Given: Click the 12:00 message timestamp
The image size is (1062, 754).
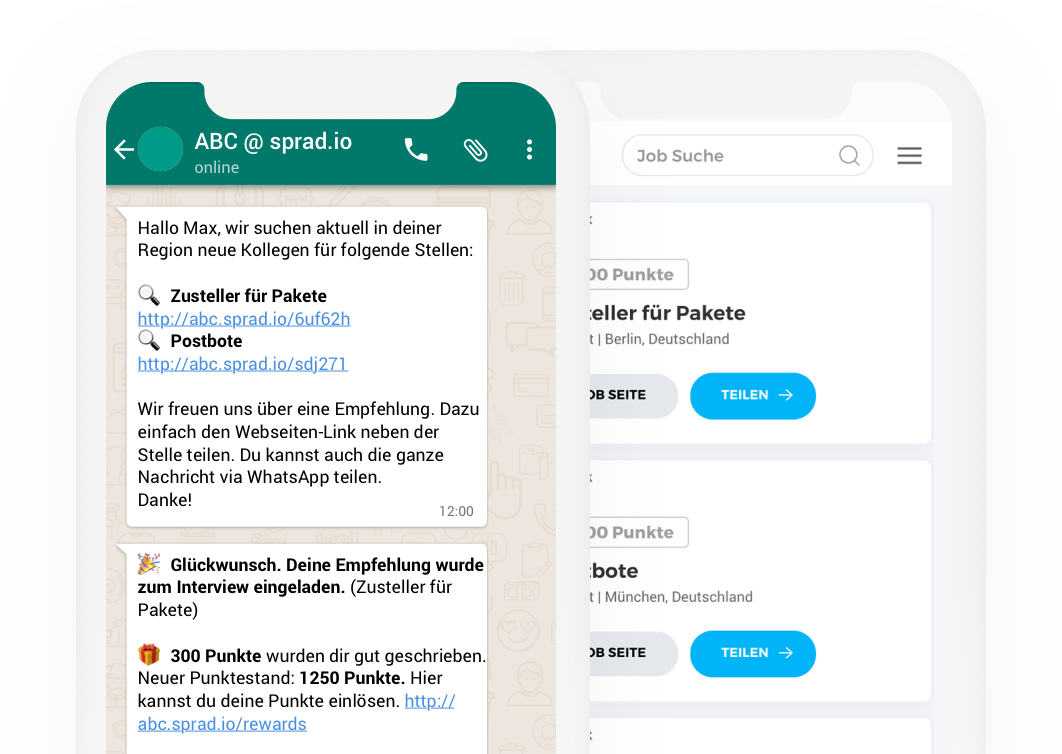Looking at the screenshot, I should tap(456, 511).
